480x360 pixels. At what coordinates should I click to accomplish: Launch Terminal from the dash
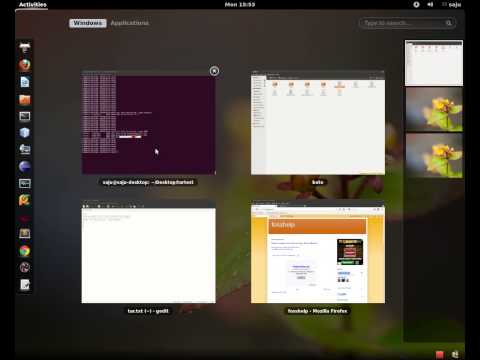click(25, 116)
